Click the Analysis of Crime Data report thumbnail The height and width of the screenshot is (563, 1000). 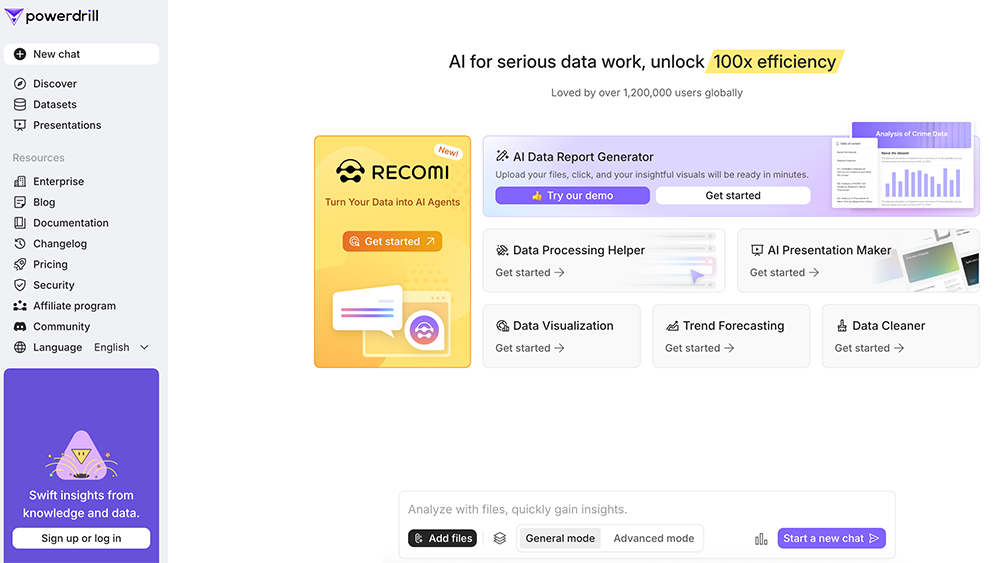904,167
